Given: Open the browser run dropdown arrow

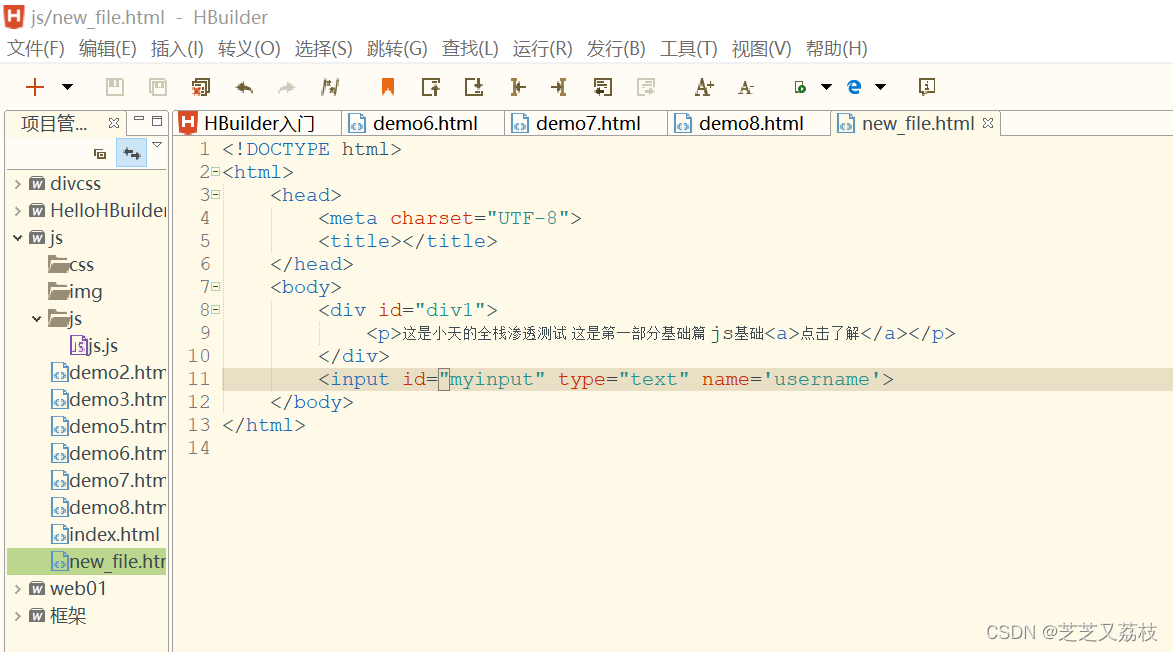Looking at the screenshot, I should (x=880, y=87).
